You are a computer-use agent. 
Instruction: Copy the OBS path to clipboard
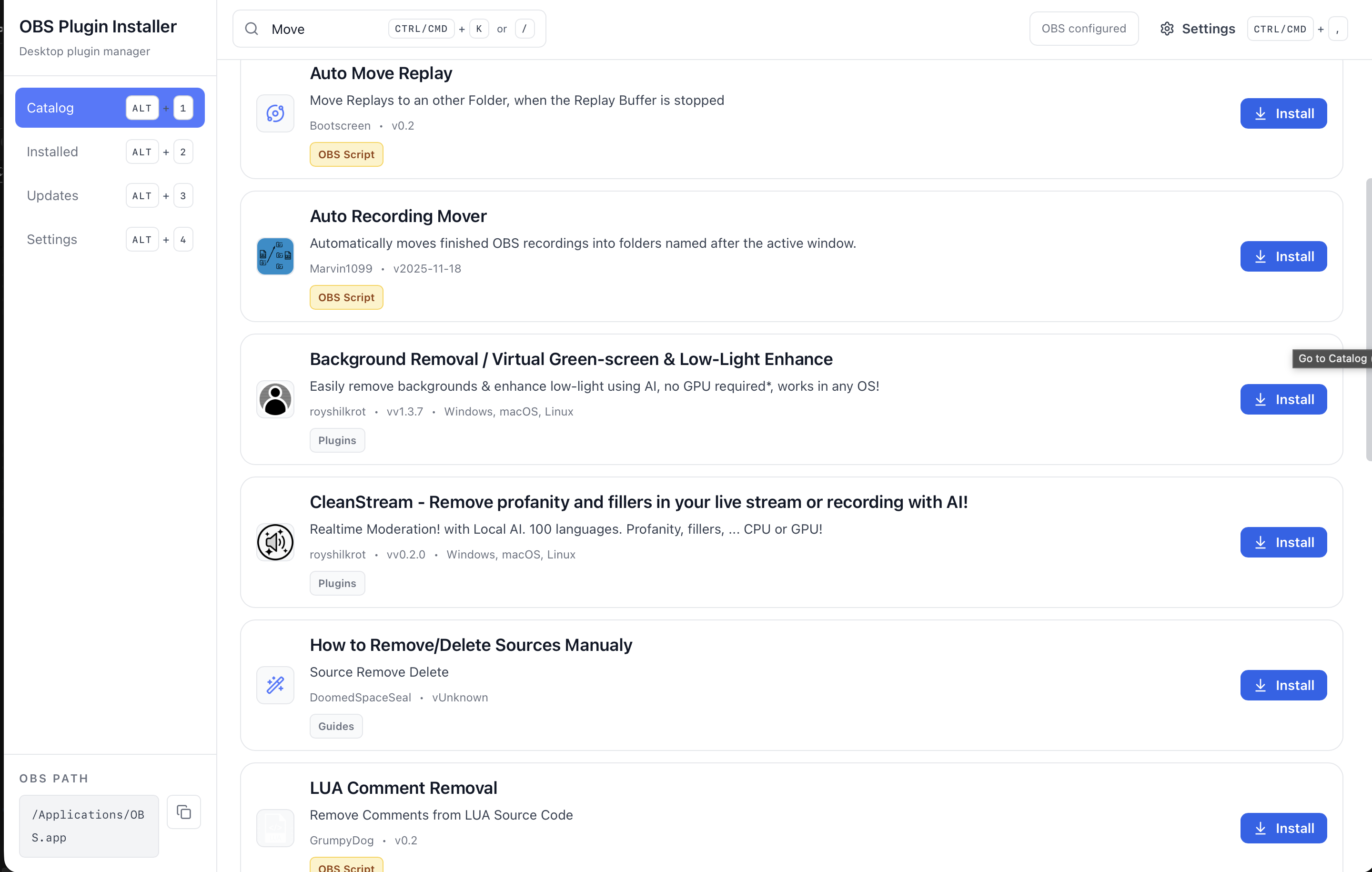point(183,811)
